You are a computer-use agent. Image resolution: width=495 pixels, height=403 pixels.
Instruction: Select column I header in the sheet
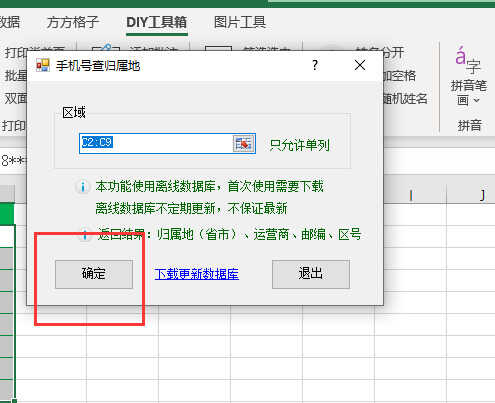click(x=411, y=195)
